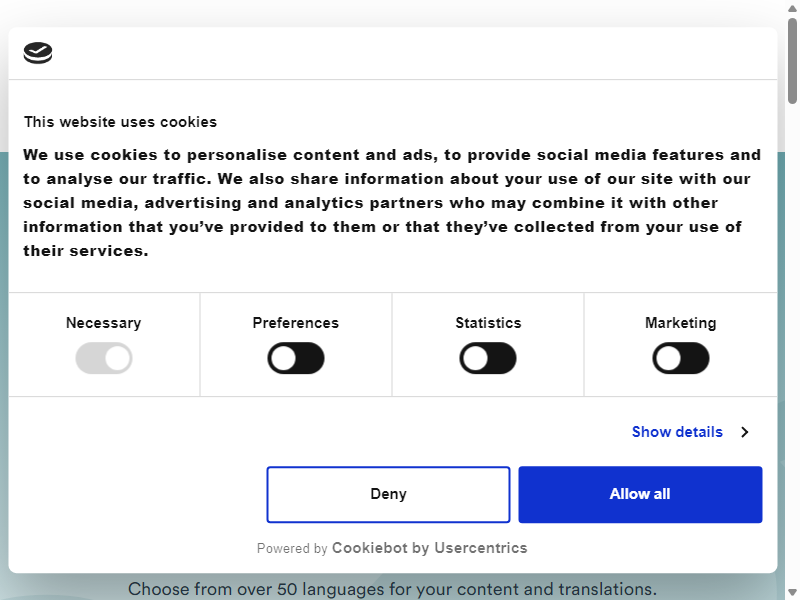Click the 'Choose from over 50 languages' text
Viewport: 800px width, 600px height.
click(x=392, y=589)
